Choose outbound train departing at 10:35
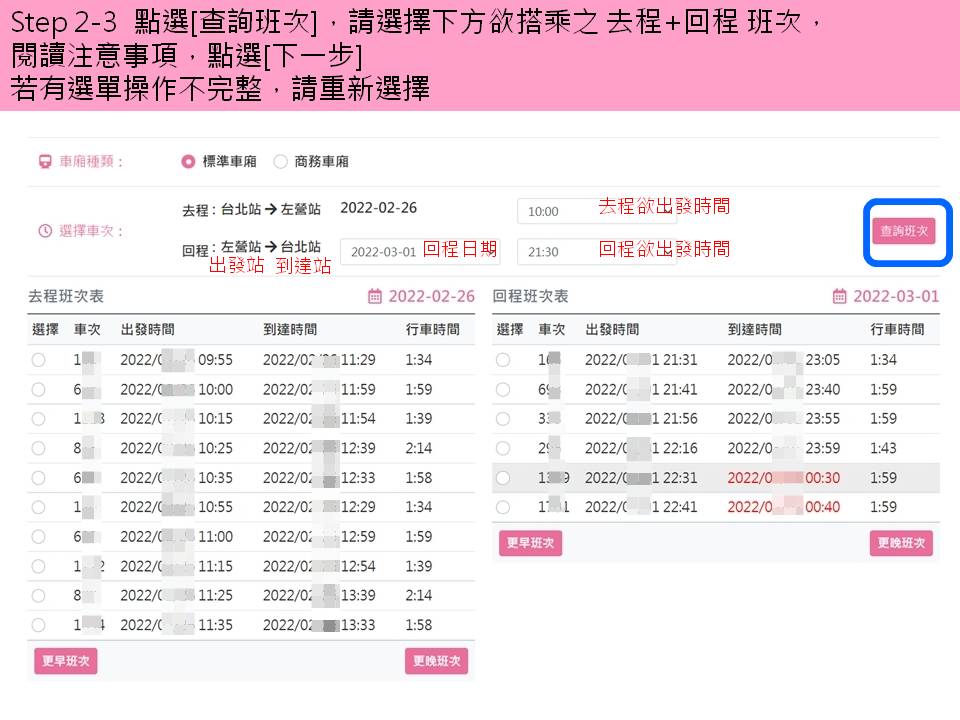 (39, 478)
